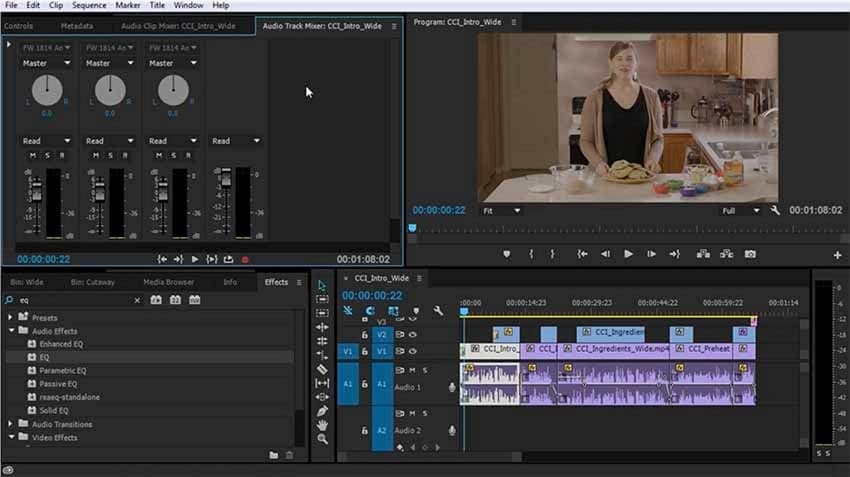The height and width of the screenshot is (477, 850).
Task: Select the Rate Stretch tool
Action: coord(322,355)
